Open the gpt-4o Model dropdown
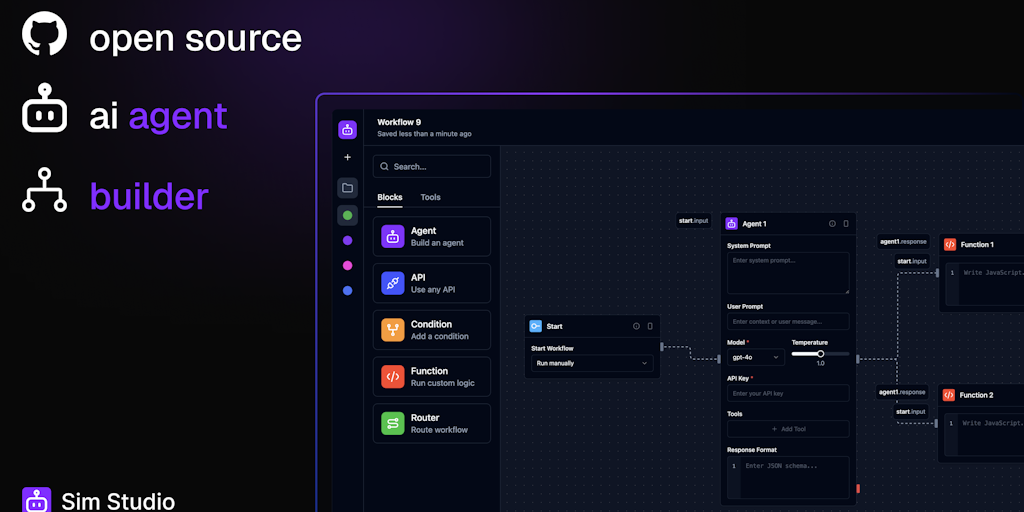The image size is (1024, 512). click(x=756, y=357)
